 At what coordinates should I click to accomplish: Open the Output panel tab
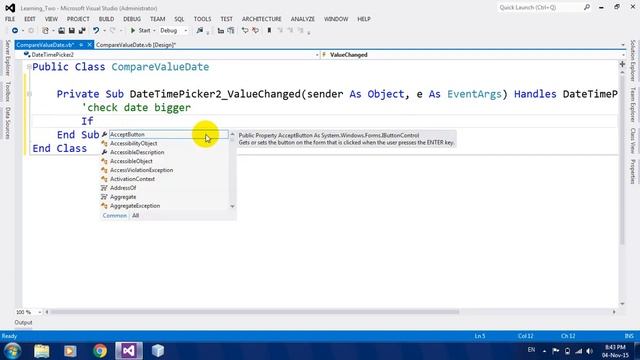coord(23,322)
